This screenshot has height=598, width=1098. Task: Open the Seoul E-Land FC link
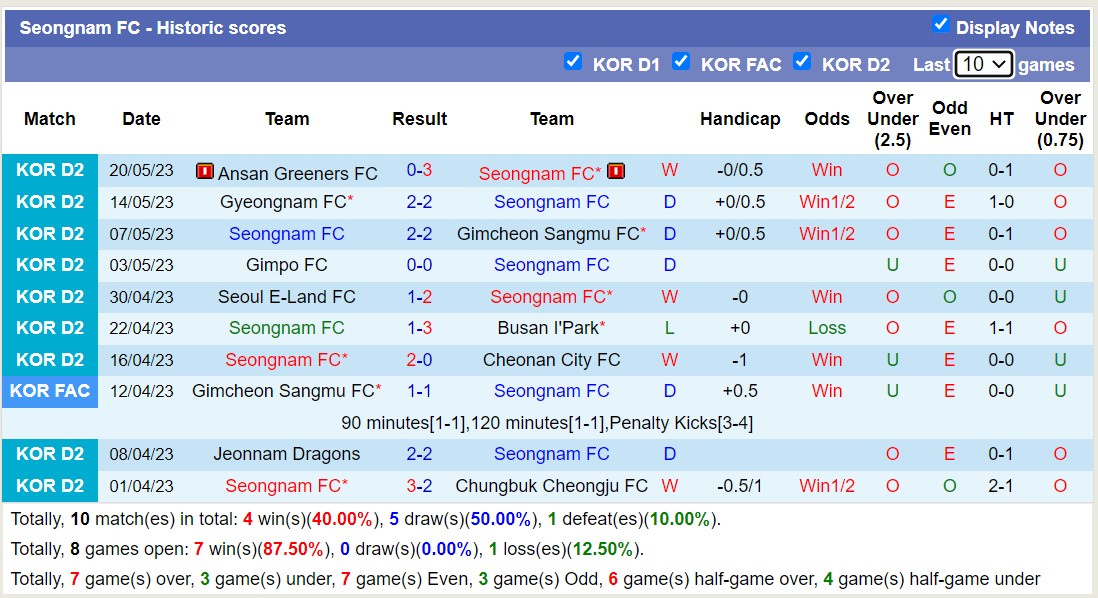pos(287,296)
